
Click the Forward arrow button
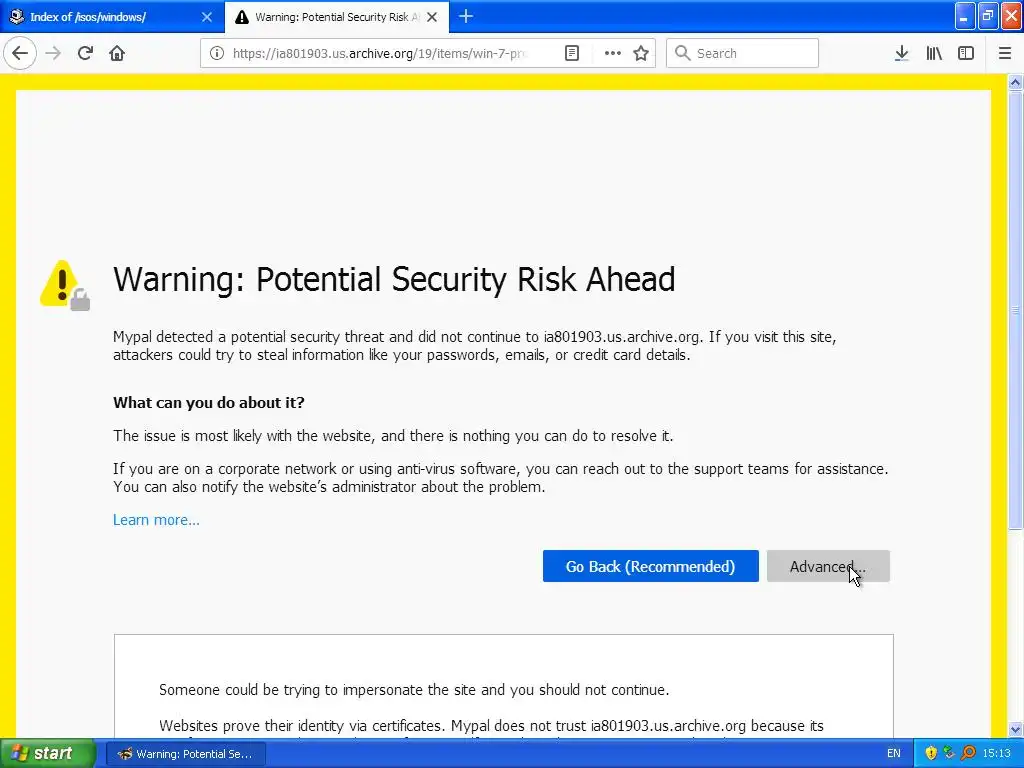coord(53,53)
